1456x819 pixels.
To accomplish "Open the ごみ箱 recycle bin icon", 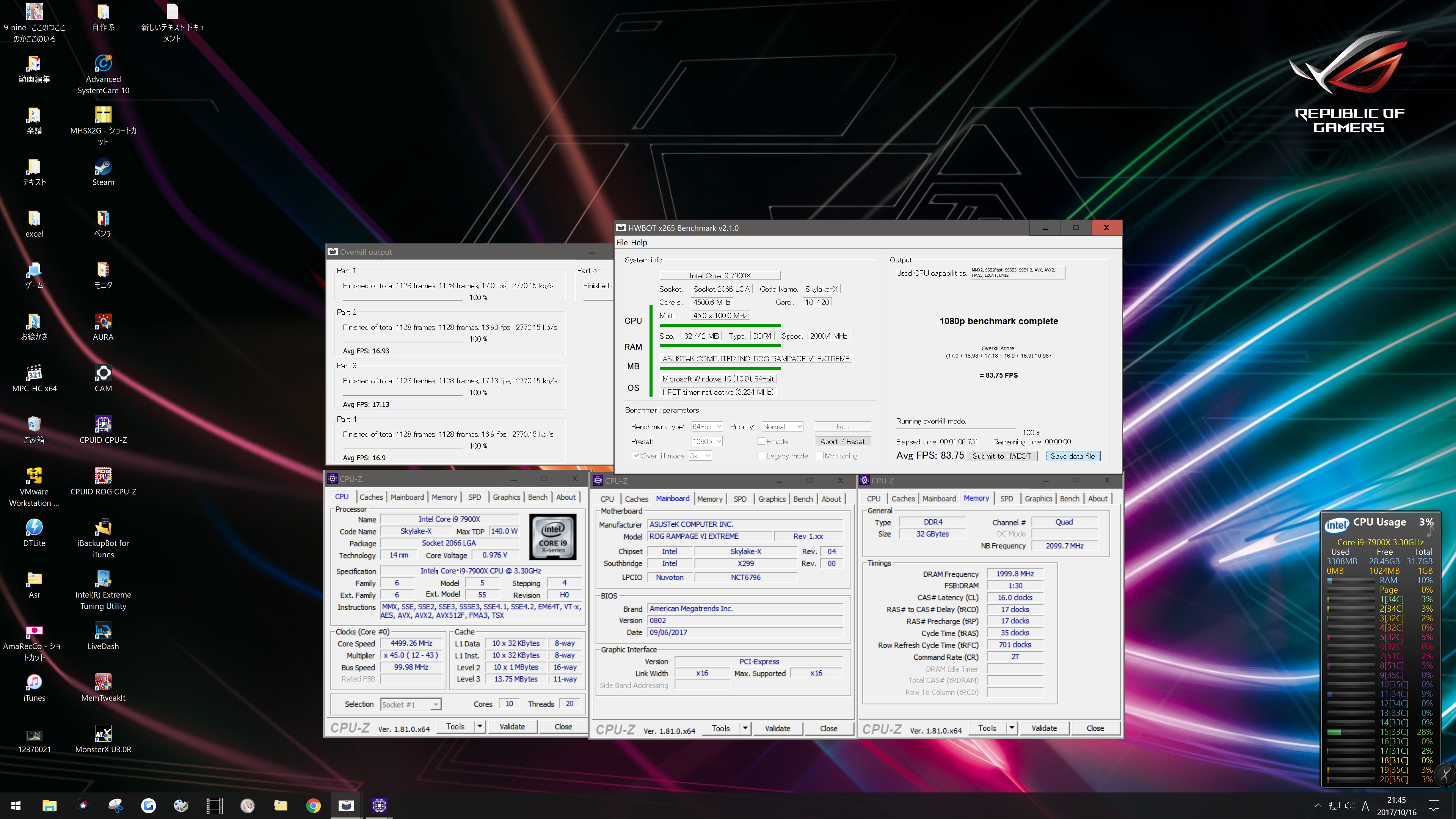I will pos(35,430).
